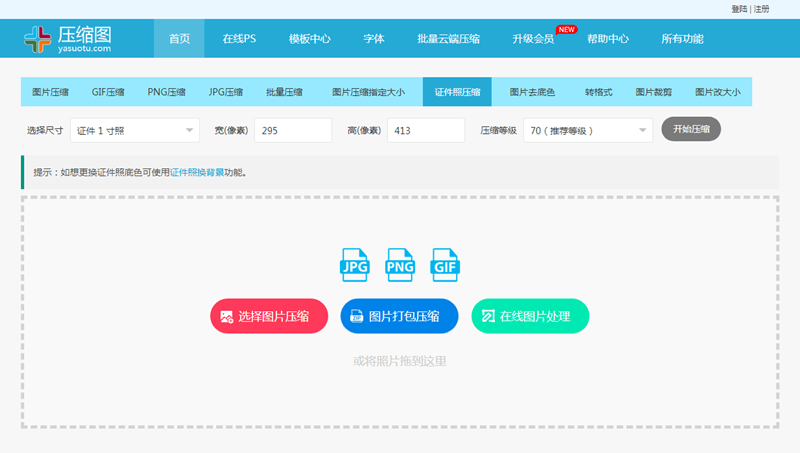800x453 pixels.
Task: Switch to the PNG压缩 tab
Action: [x=166, y=92]
